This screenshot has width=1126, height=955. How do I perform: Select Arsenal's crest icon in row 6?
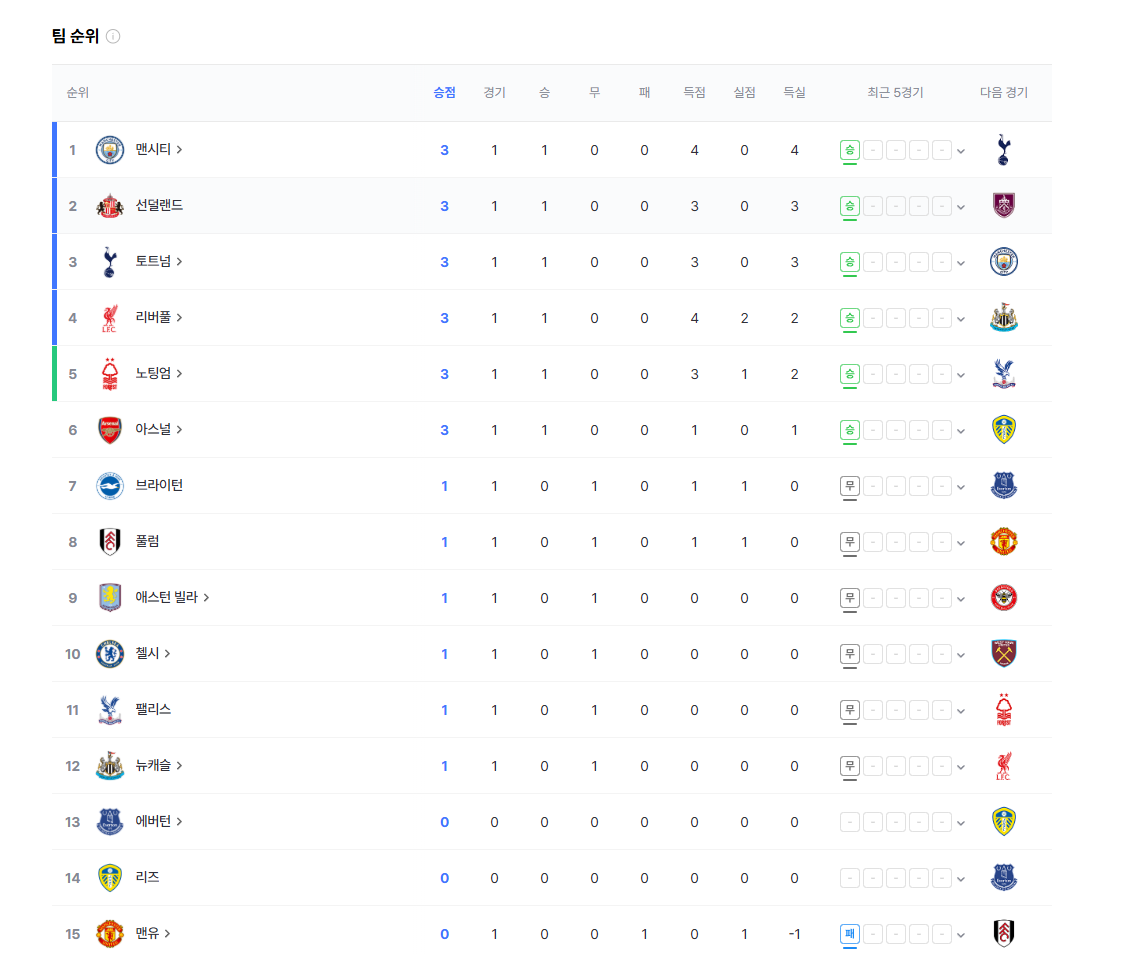[x=110, y=430]
